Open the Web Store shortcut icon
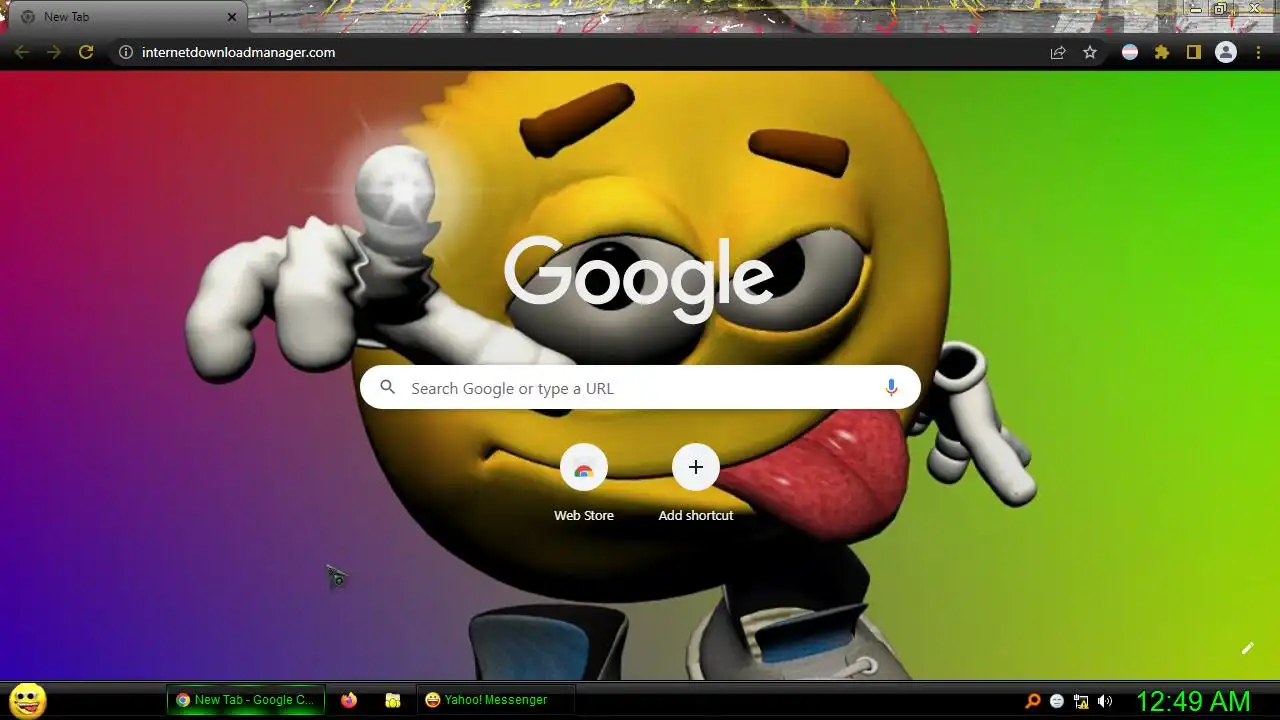The width and height of the screenshot is (1280, 720). point(584,467)
